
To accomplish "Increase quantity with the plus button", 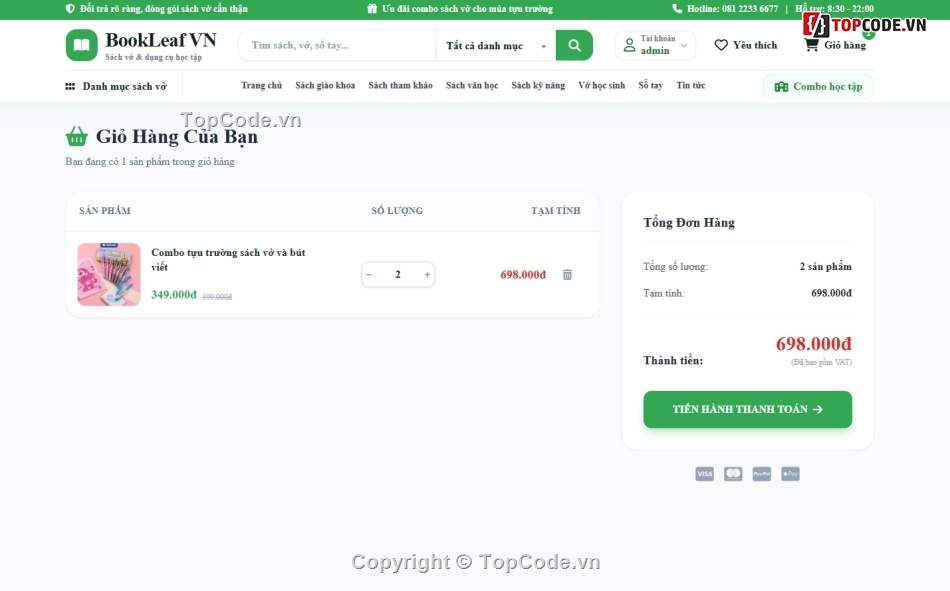I will coord(427,275).
